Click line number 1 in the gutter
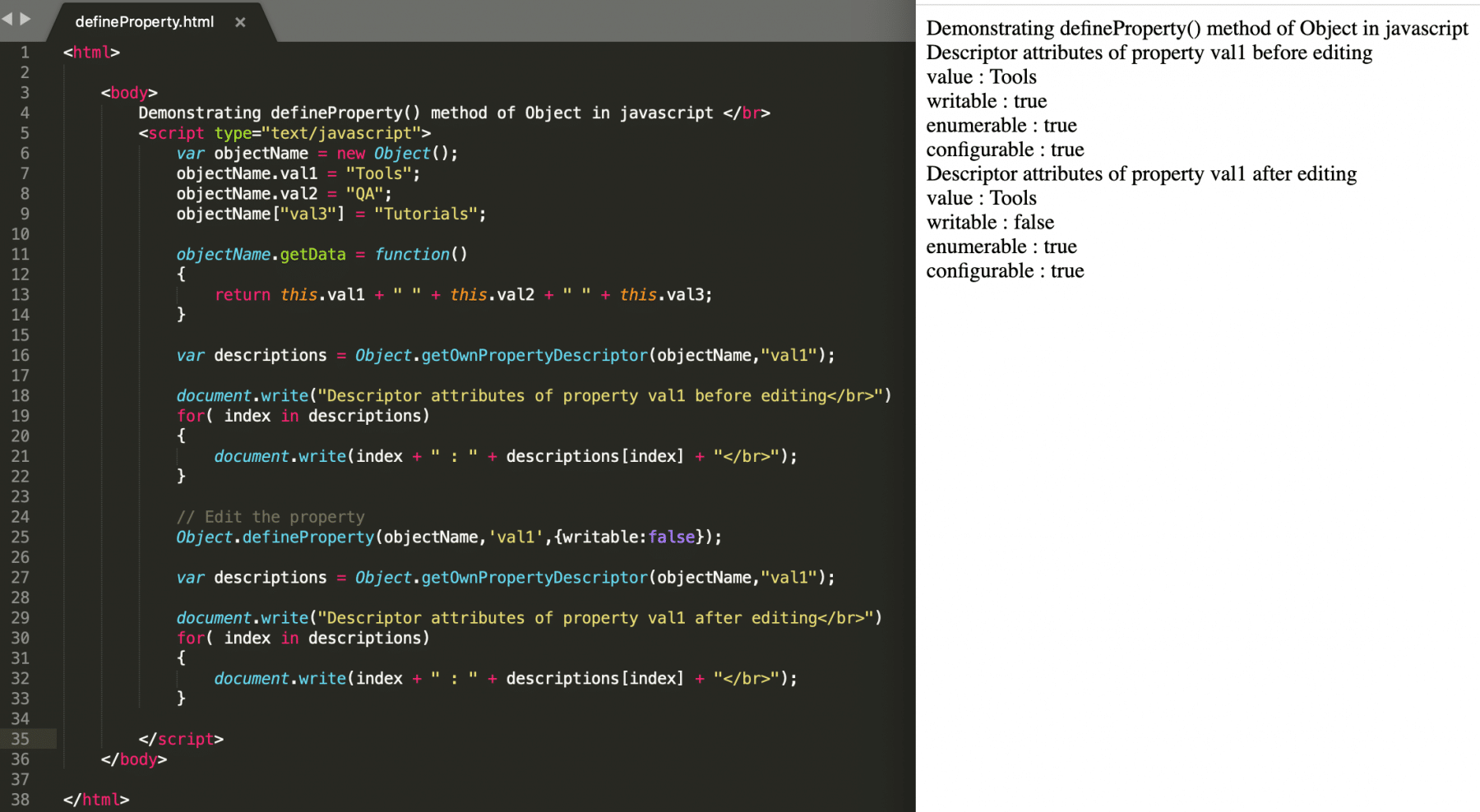Viewport: 1480px width, 812px height. coord(24,52)
